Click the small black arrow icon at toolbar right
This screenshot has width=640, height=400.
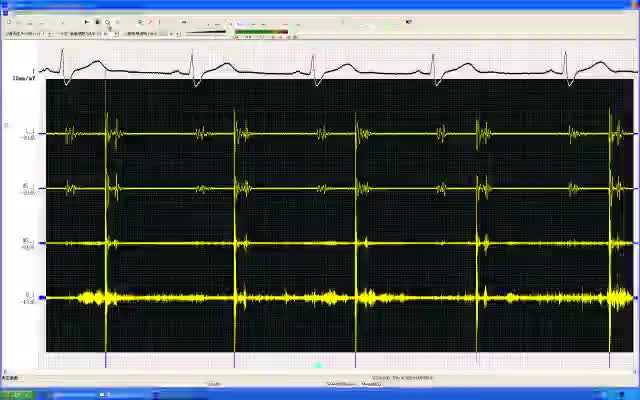point(408,22)
